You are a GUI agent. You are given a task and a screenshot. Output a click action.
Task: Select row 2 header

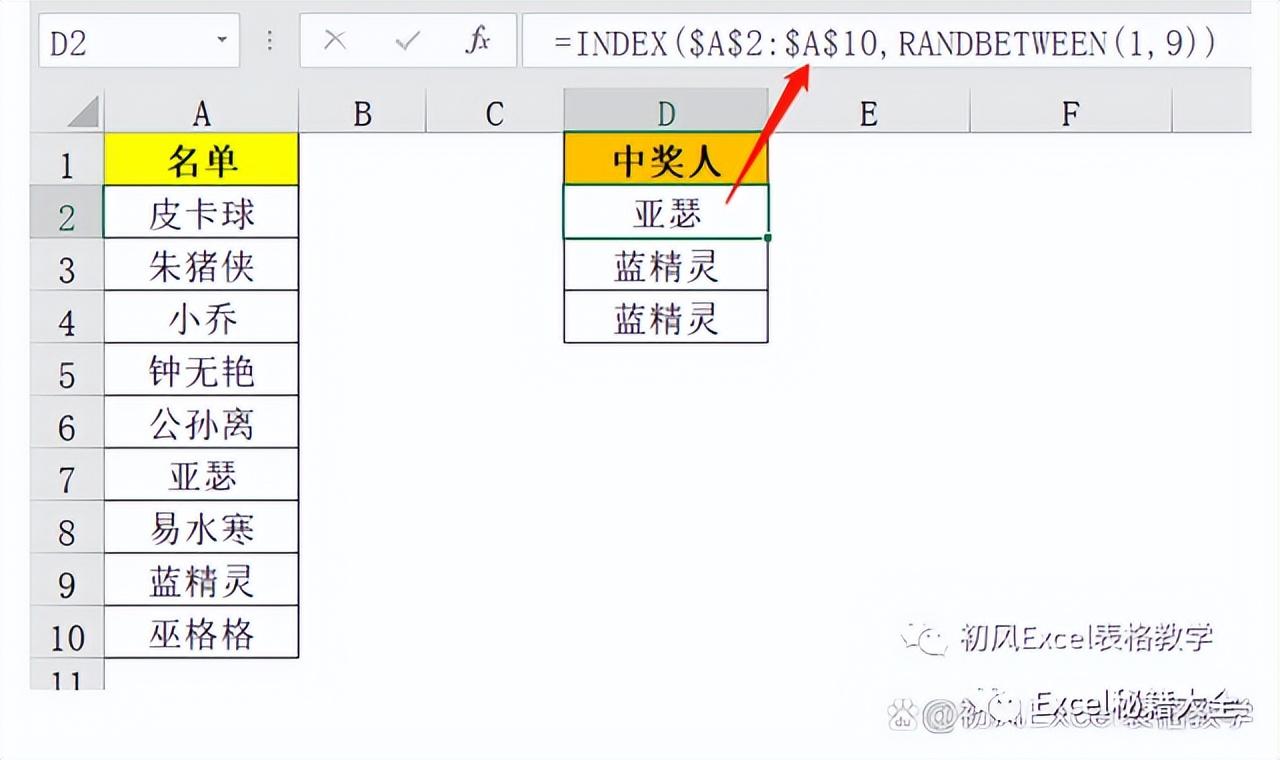coord(66,214)
